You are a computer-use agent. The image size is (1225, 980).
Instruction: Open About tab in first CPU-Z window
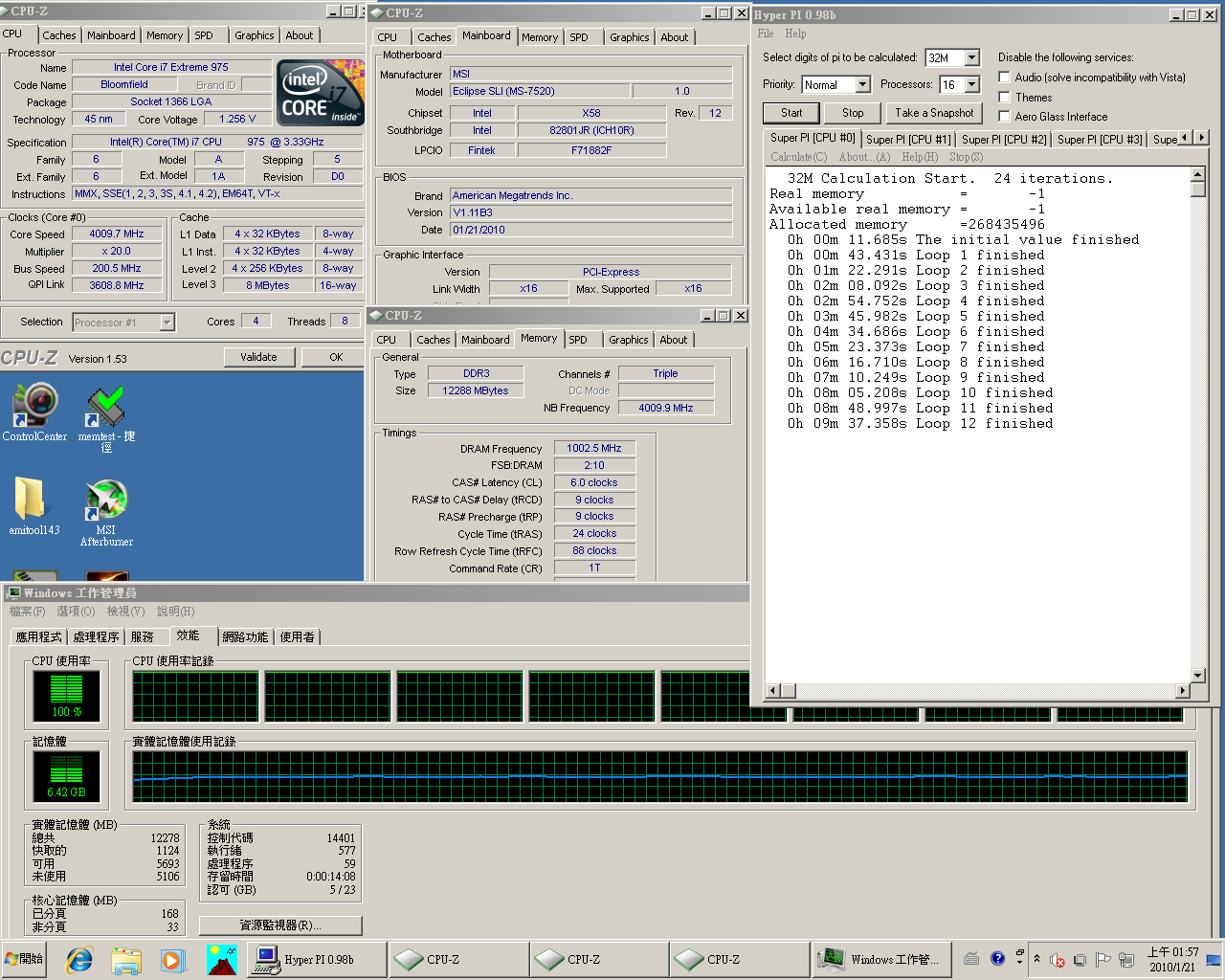tap(299, 35)
